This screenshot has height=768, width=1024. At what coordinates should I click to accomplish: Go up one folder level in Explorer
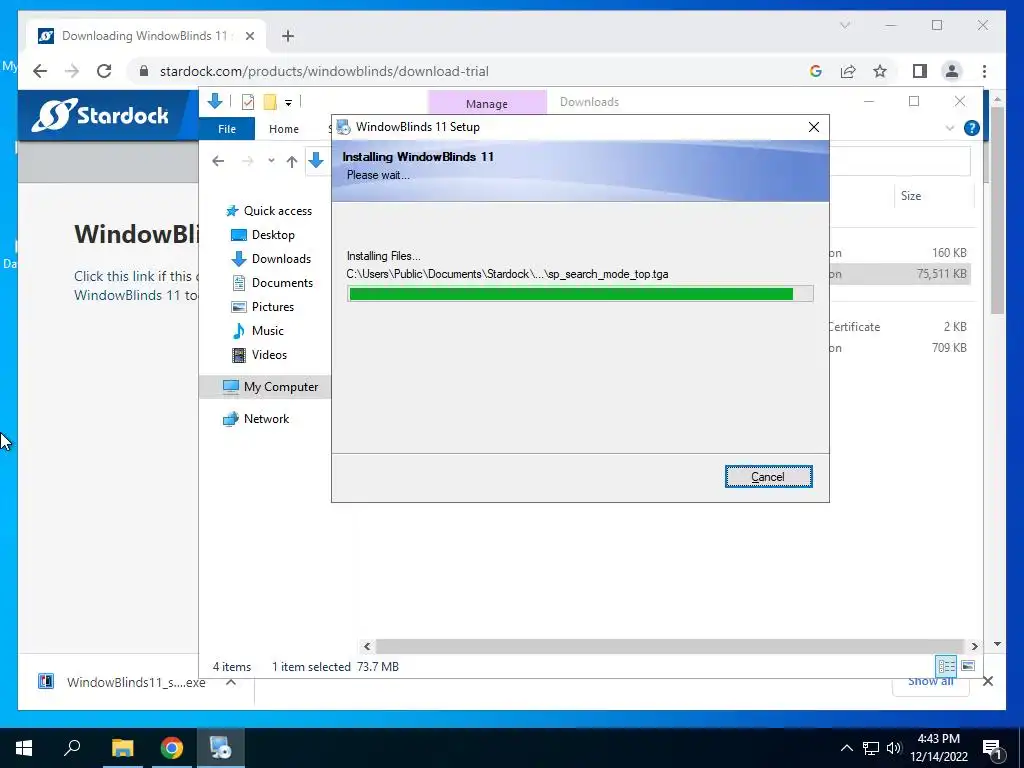pyautogui.click(x=292, y=161)
